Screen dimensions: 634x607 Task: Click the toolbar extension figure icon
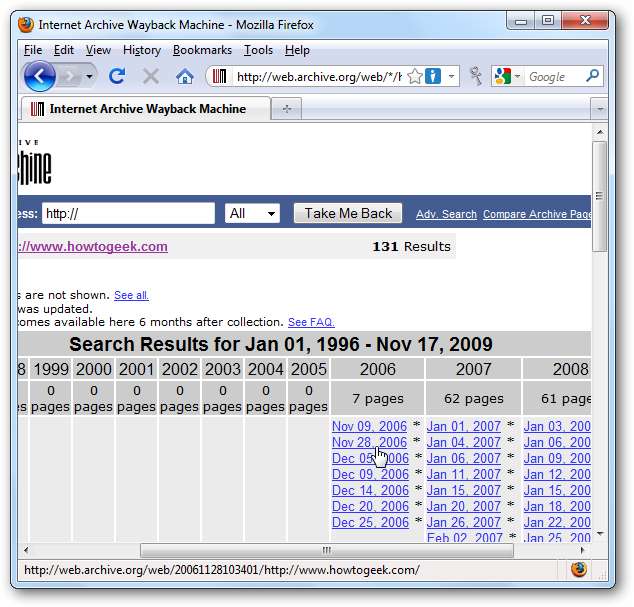click(476, 76)
